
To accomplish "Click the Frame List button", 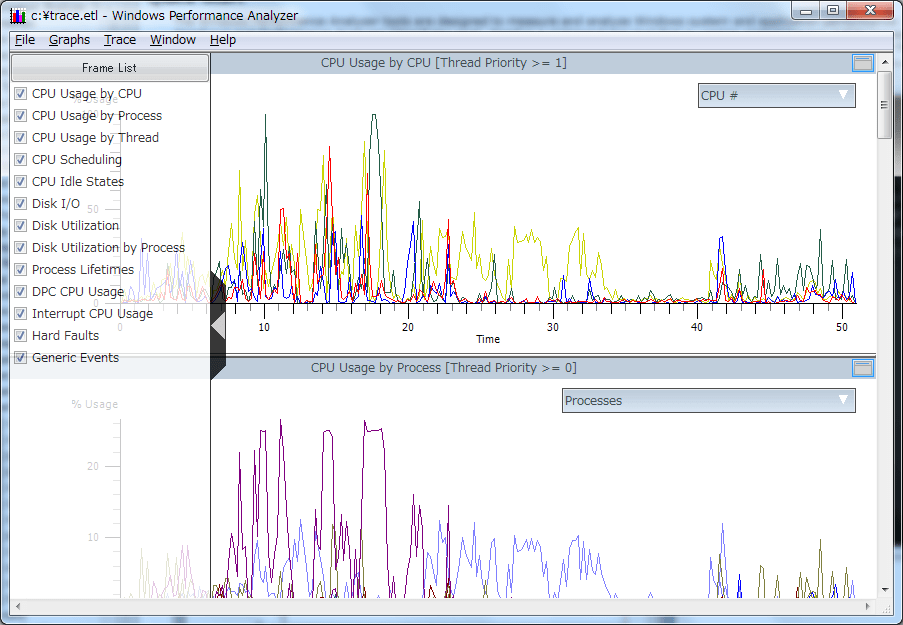I will [110, 68].
